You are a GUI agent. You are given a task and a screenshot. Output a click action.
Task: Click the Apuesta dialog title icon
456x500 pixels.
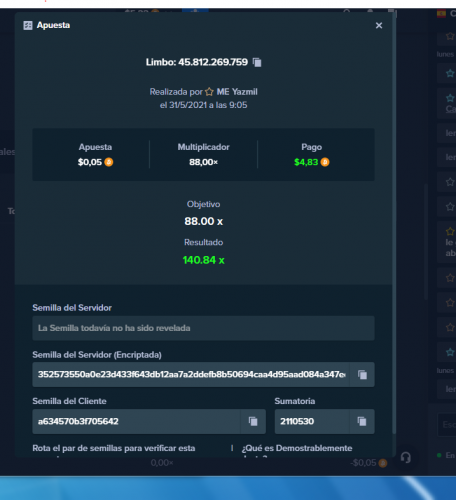click(28, 25)
